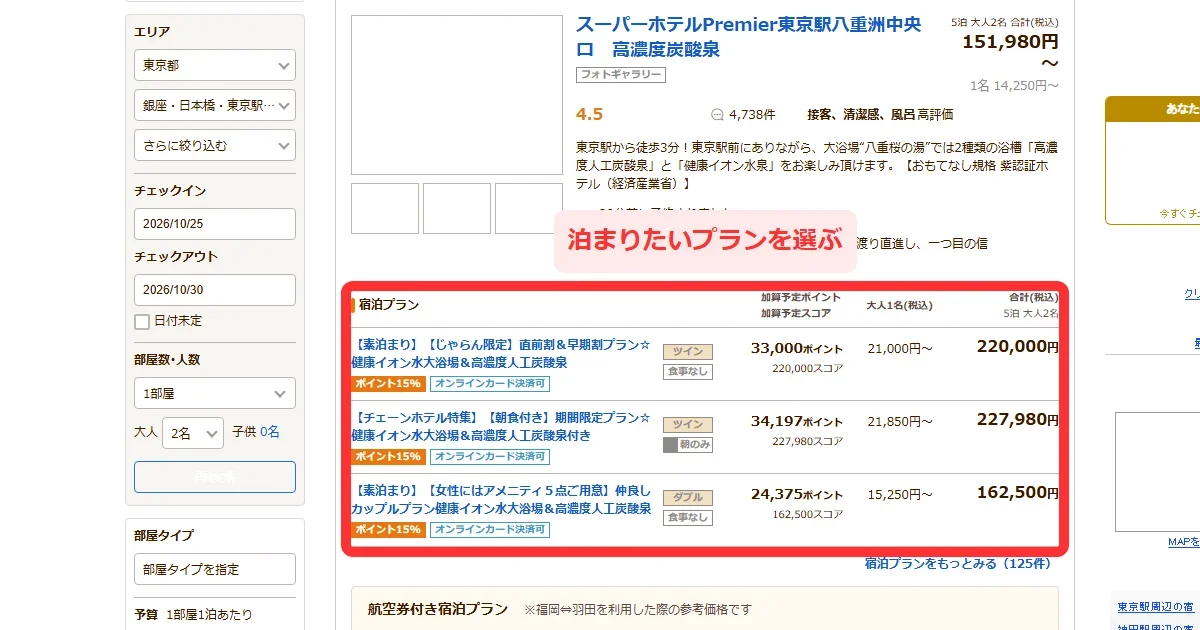Click the 部屋タイプを指定 field
1200x630 pixels.
coord(215,569)
